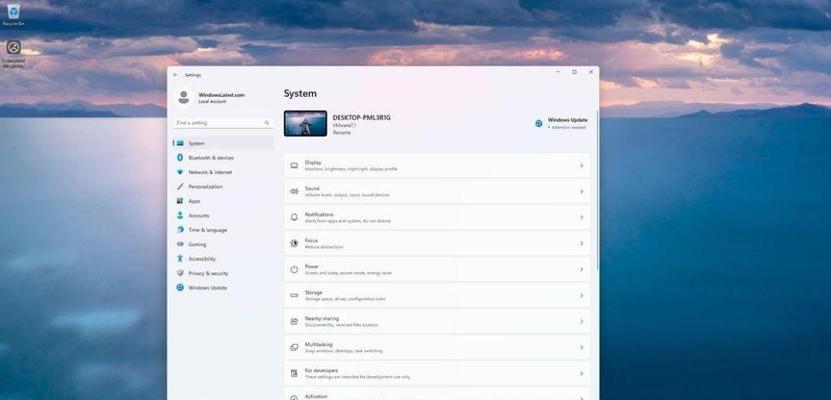This screenshot has height=400, width=831.
Task: Click the Nearby sharing icon
Action: tap(294, 321)
